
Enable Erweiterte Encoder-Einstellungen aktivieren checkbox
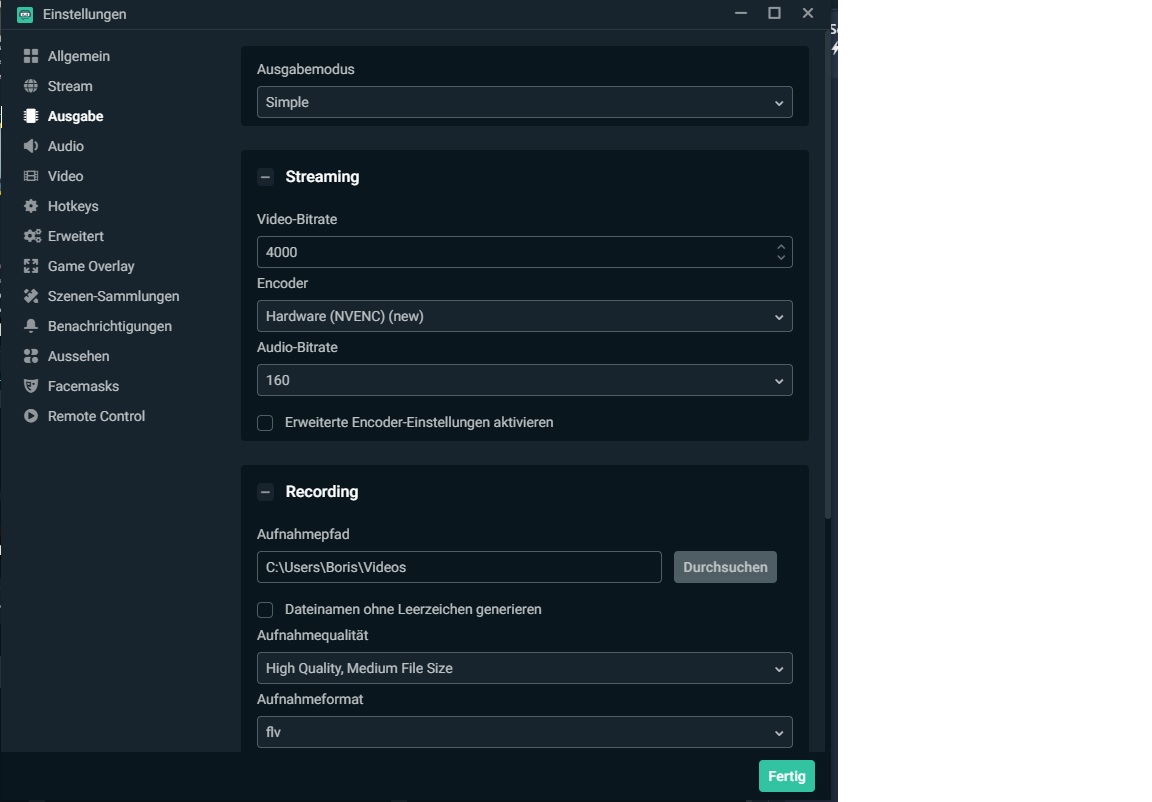tap(265, 423)
